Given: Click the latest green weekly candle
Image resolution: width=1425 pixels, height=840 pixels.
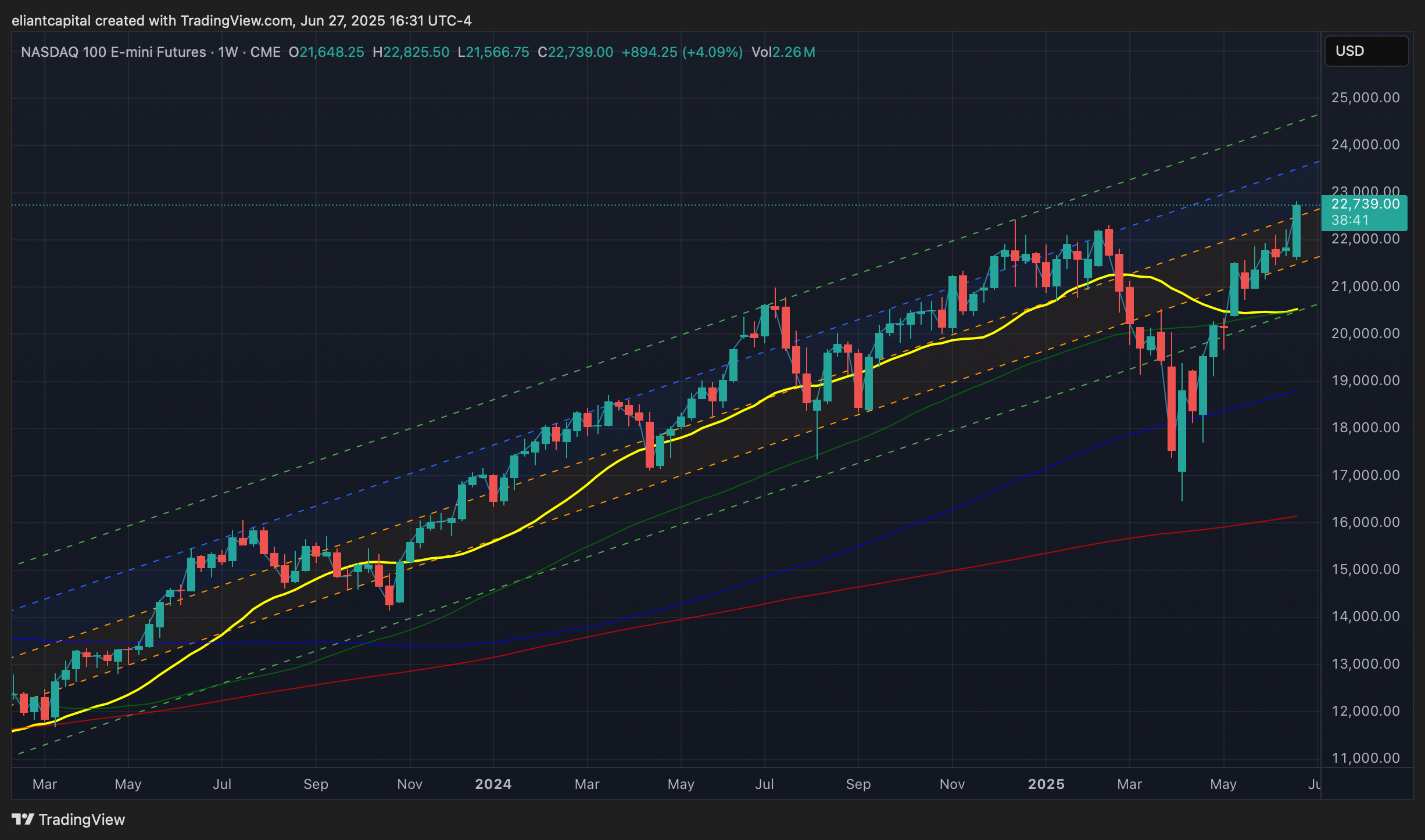Looking at the screenshot, I should (1297, 231).
